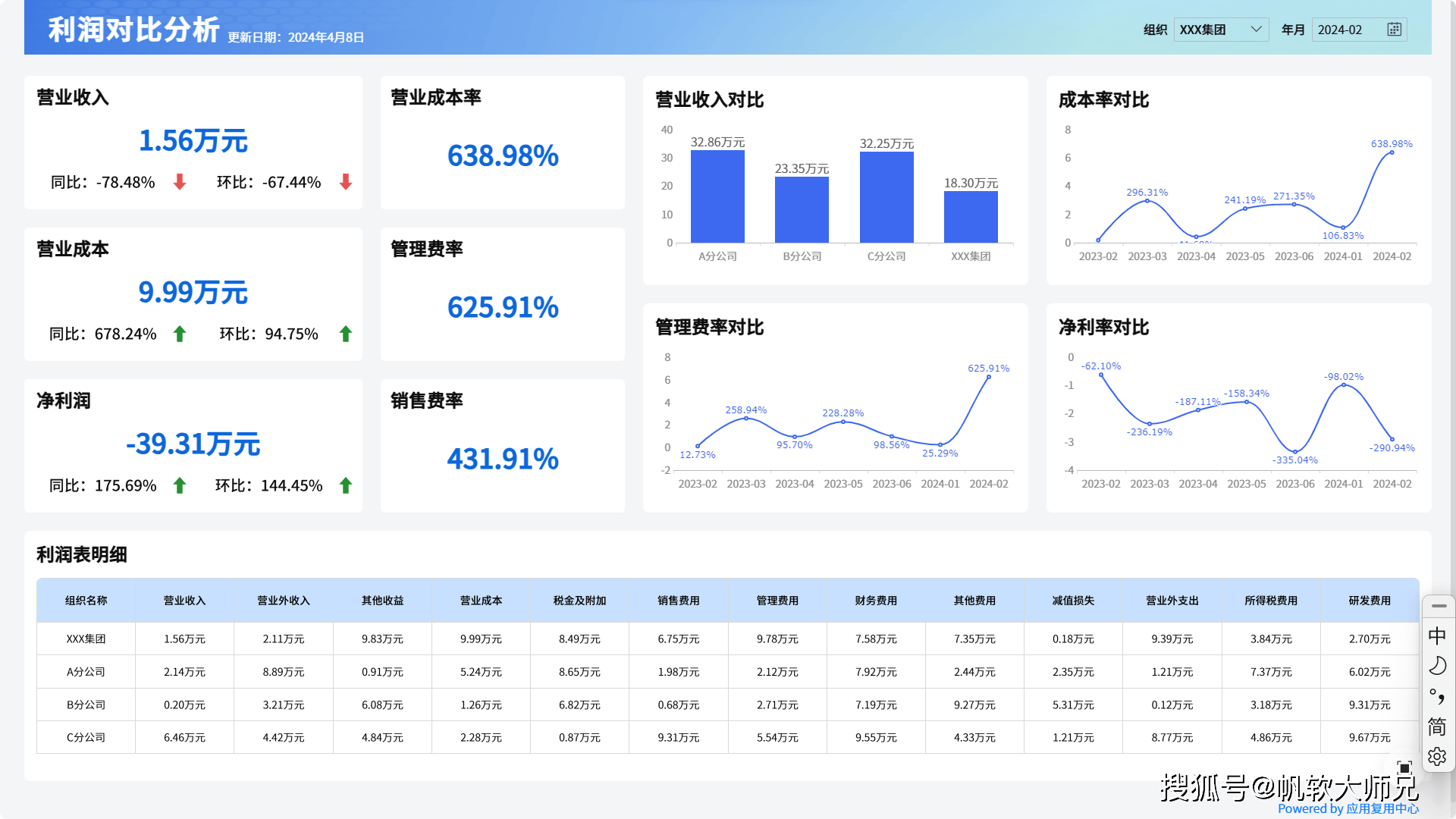Click the red down arrow beside 同比 -78.48%
Screen dimensions: 1456x819
[180, 182]
